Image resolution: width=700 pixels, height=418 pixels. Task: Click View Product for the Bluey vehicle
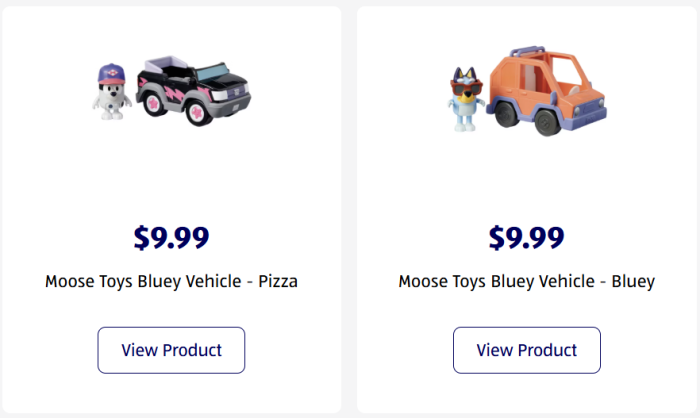click(x=526, y=350)
